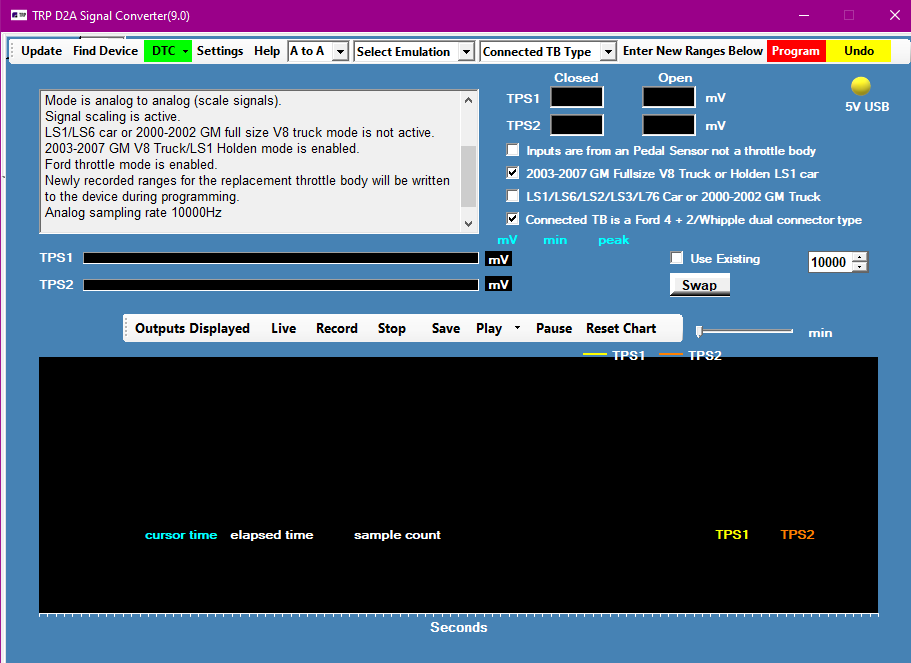Screen dimensions: 911x663
Task: Click the yellow Undo button
Action: pyautogui.click(x=859, y=51)
